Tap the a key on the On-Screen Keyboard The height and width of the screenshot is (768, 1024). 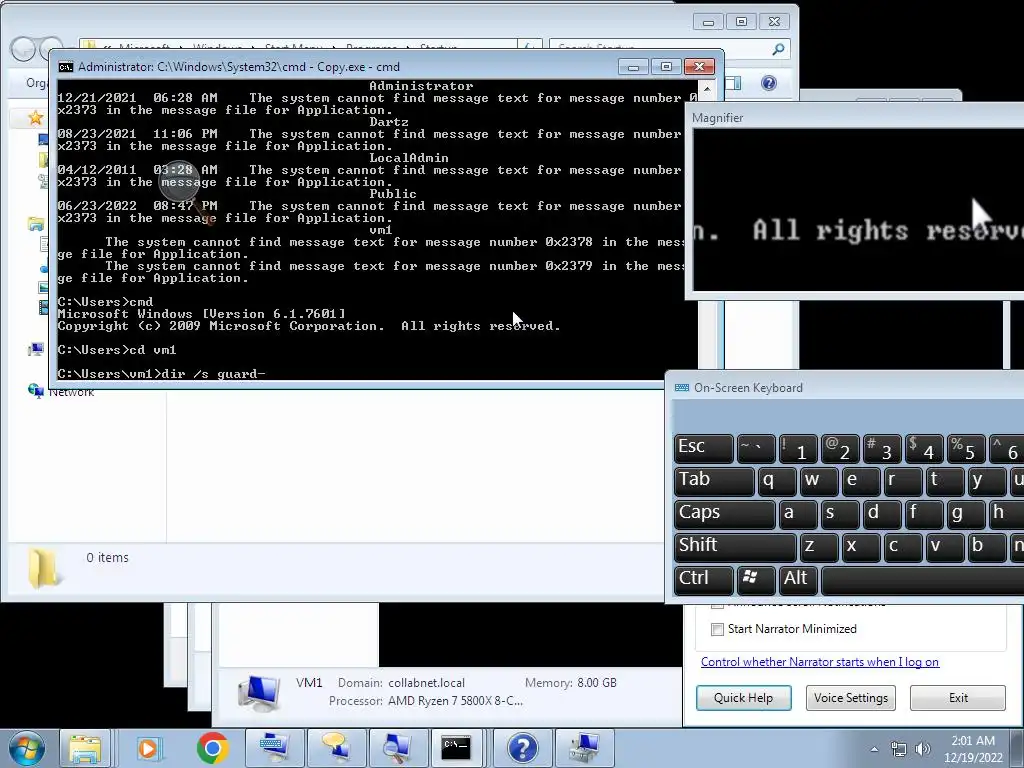click(x=797, y=514)
